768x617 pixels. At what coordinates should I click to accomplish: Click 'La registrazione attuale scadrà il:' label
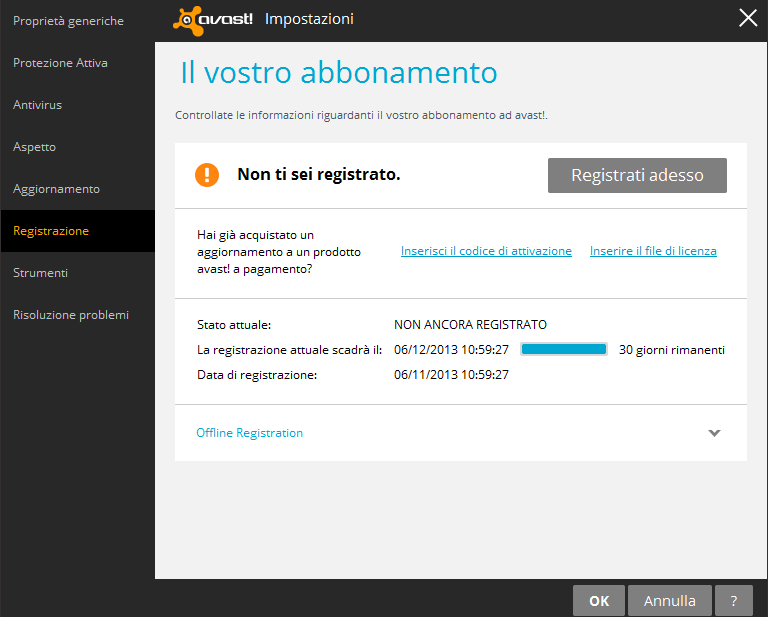click(x=289, y=350)
